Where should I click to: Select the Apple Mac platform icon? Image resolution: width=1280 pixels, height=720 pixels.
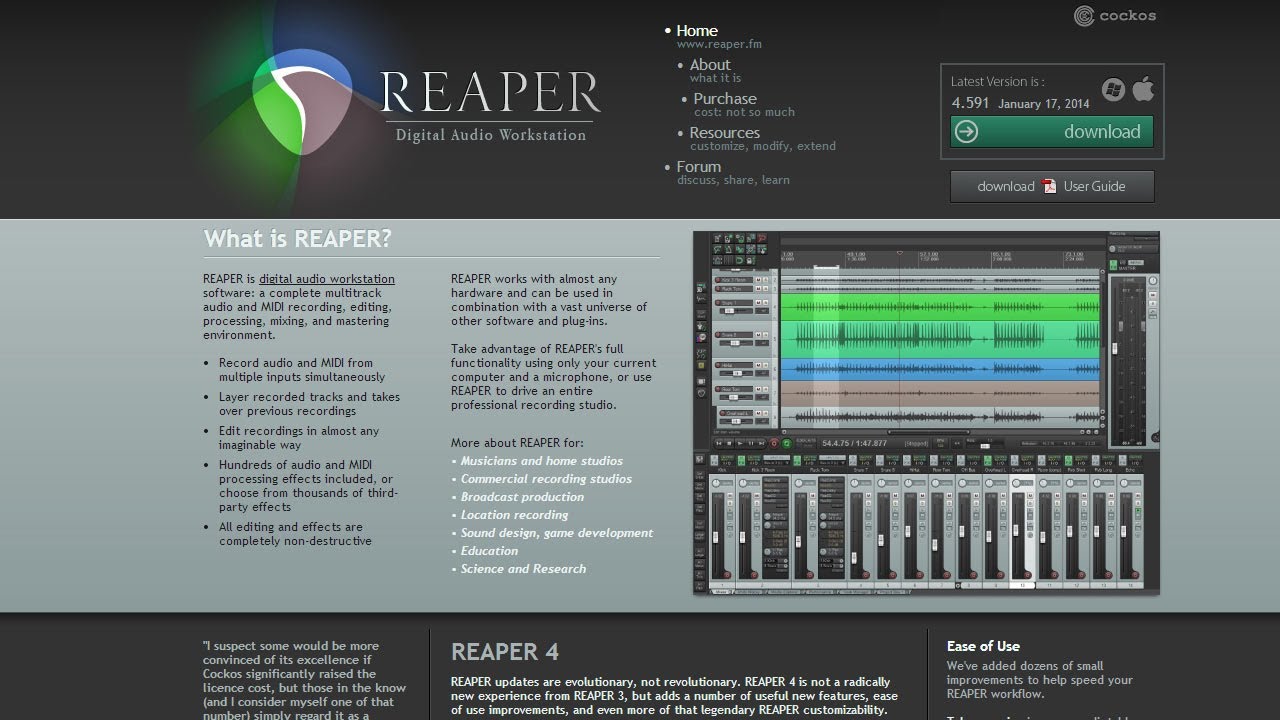tap(1143, 89)
